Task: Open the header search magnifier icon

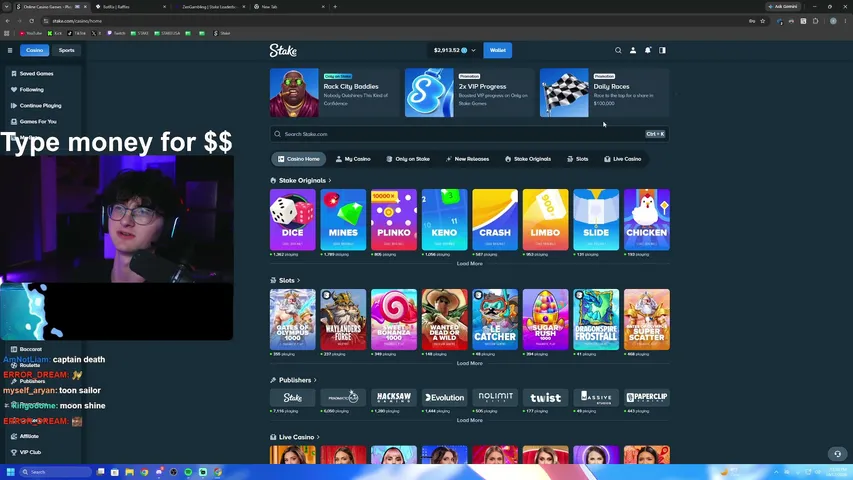Action: pyautogui.click(x=618, y=50)
